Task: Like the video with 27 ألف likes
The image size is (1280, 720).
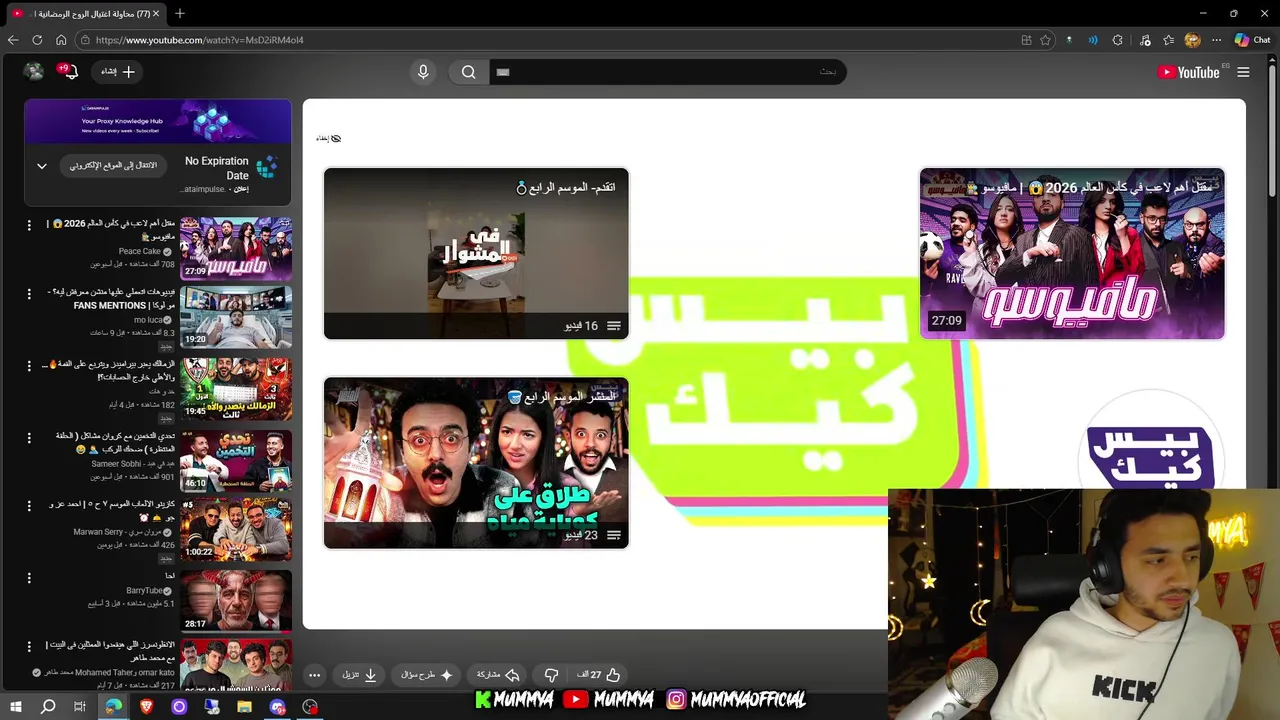Action: point(600,675)
